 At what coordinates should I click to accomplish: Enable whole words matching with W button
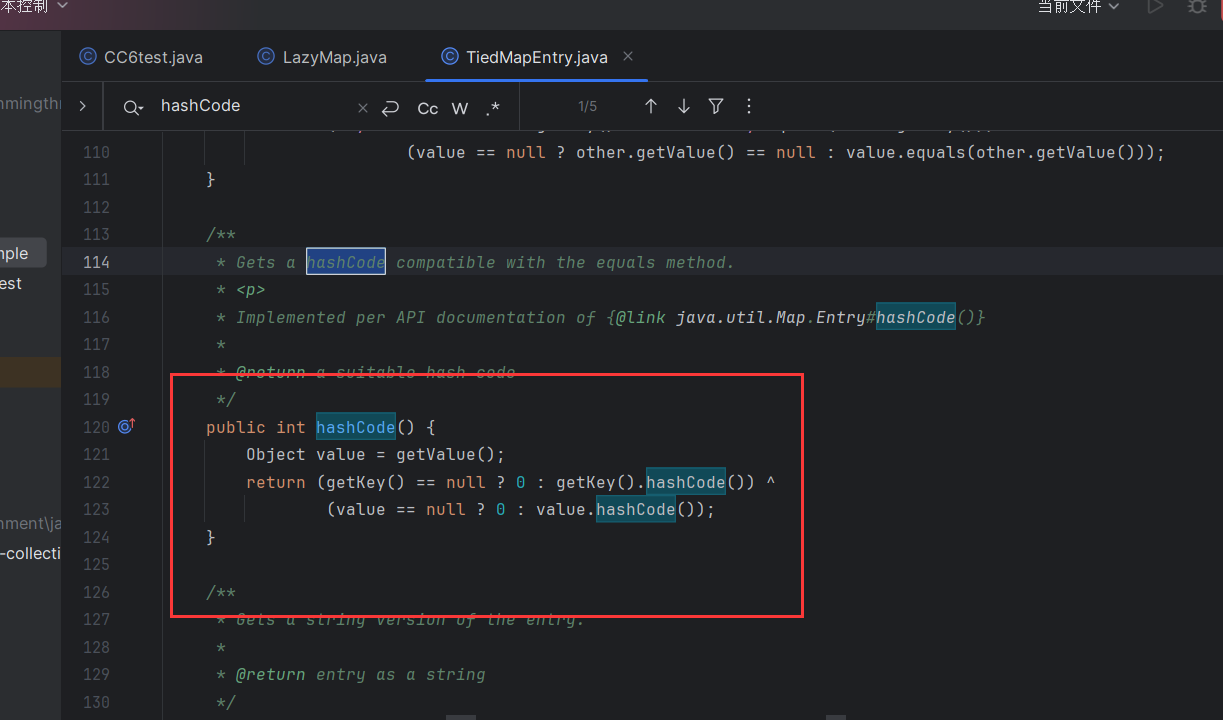pyautogui.click(x=459, y=107)
